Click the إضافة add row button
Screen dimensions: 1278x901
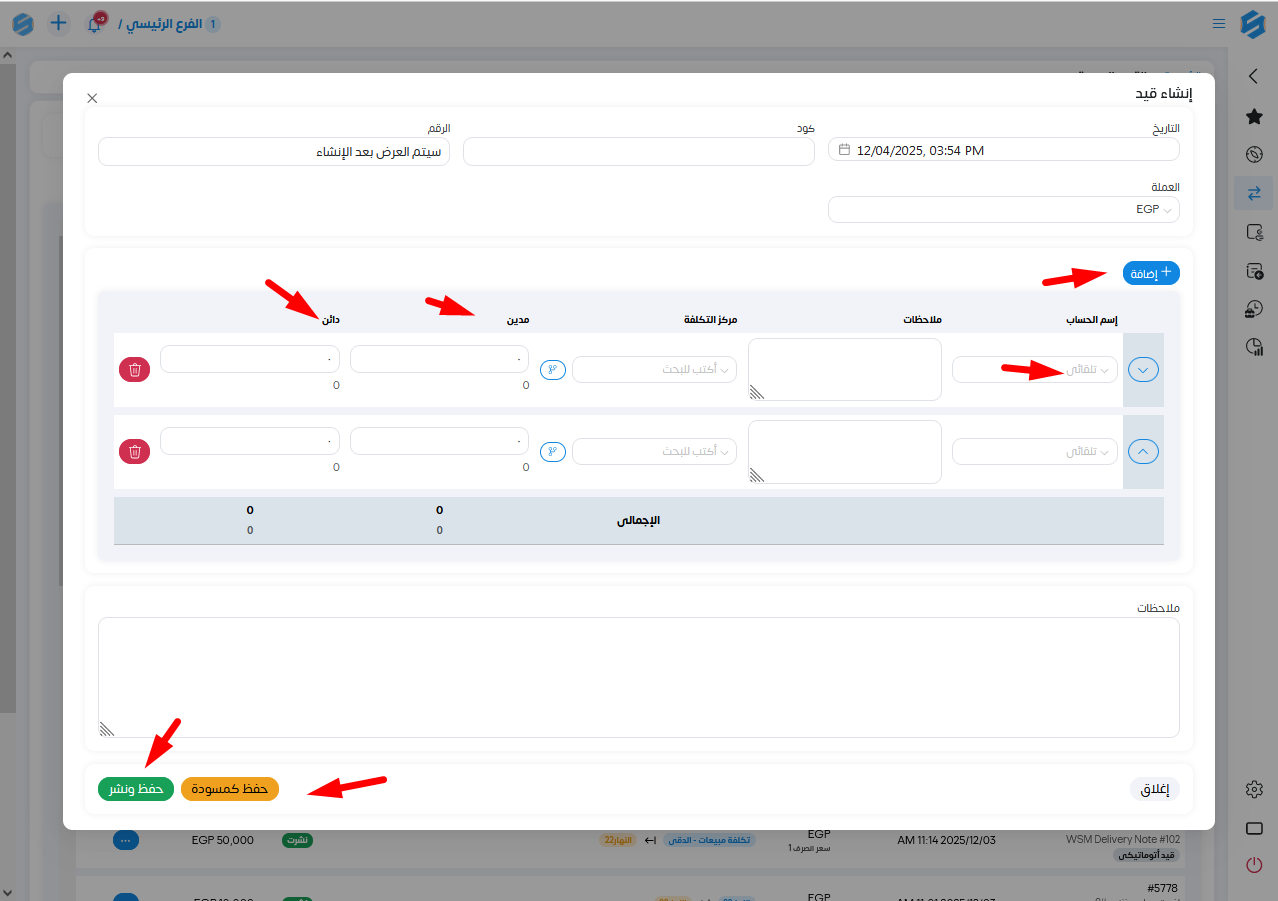1151,273
